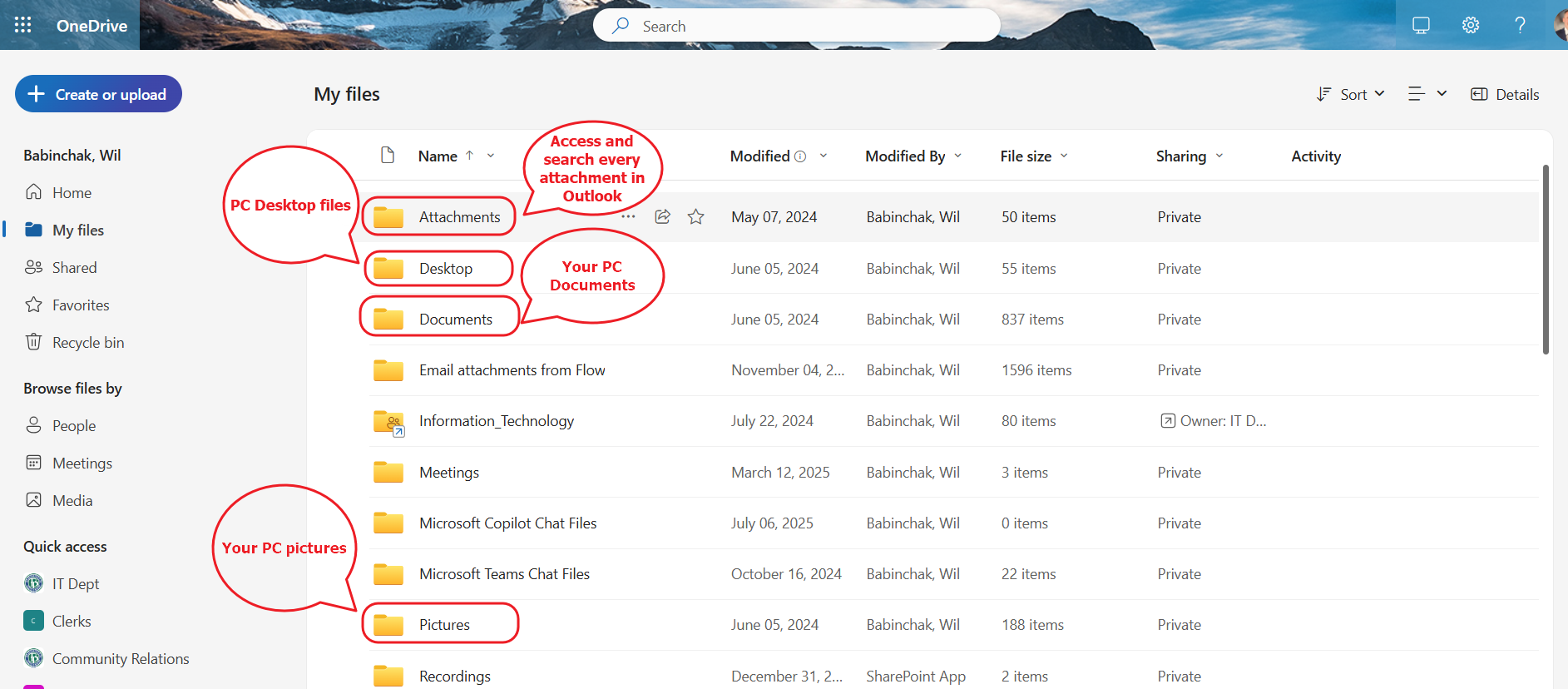
Task: Open the Recordings folder name link
Action: [x=455, y=676]
